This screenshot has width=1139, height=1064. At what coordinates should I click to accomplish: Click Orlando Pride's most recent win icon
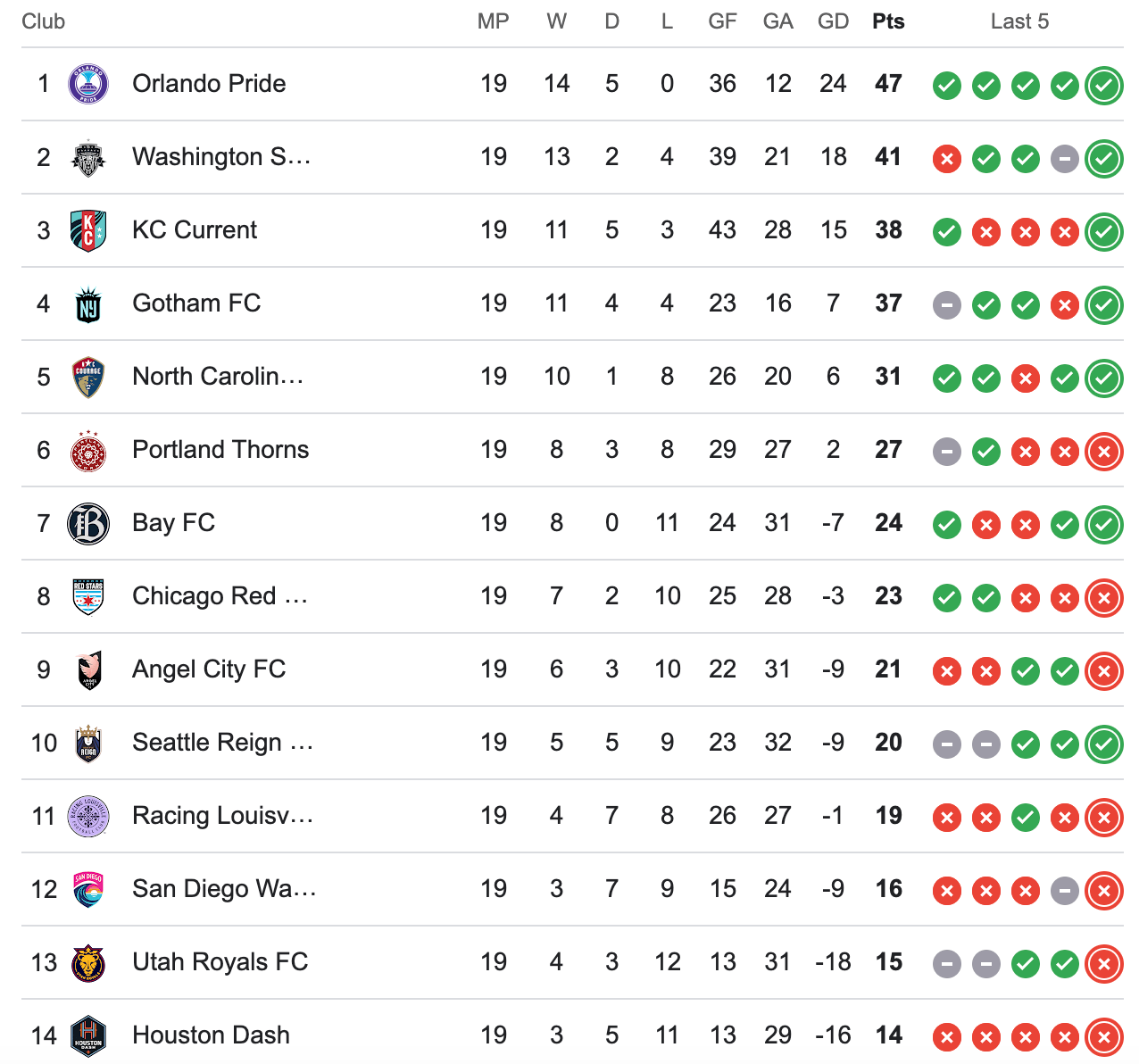[1104, 86]
